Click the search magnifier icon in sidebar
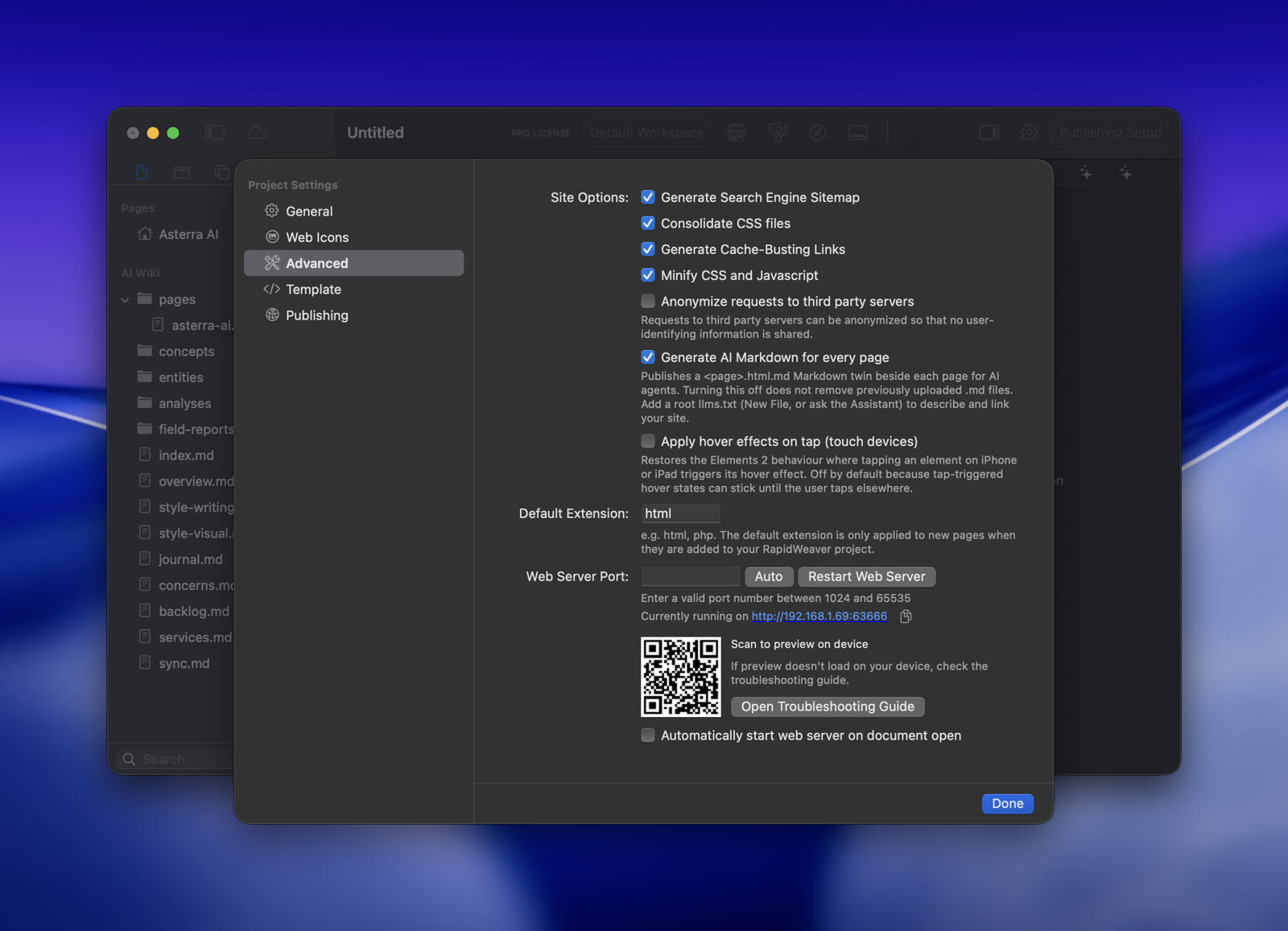This screenshot has height=931, width=1288. pyautogui.click(x=129, y=759)
